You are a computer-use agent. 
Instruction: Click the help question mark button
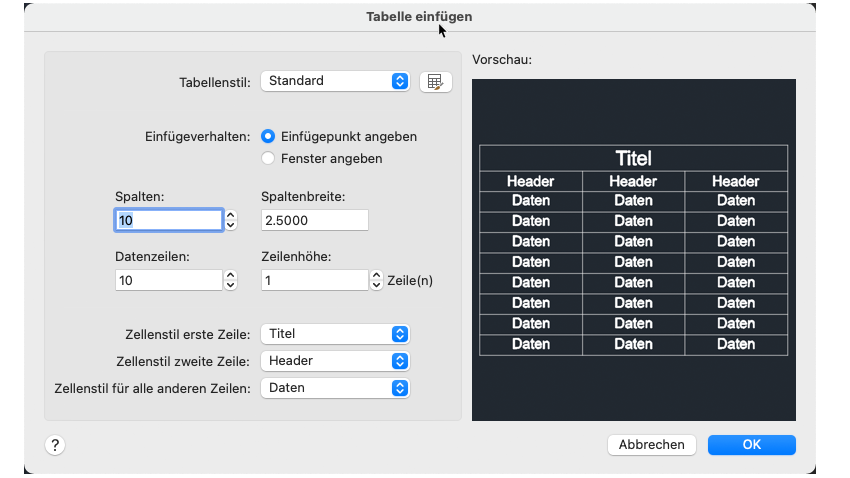tap(55, 445)
